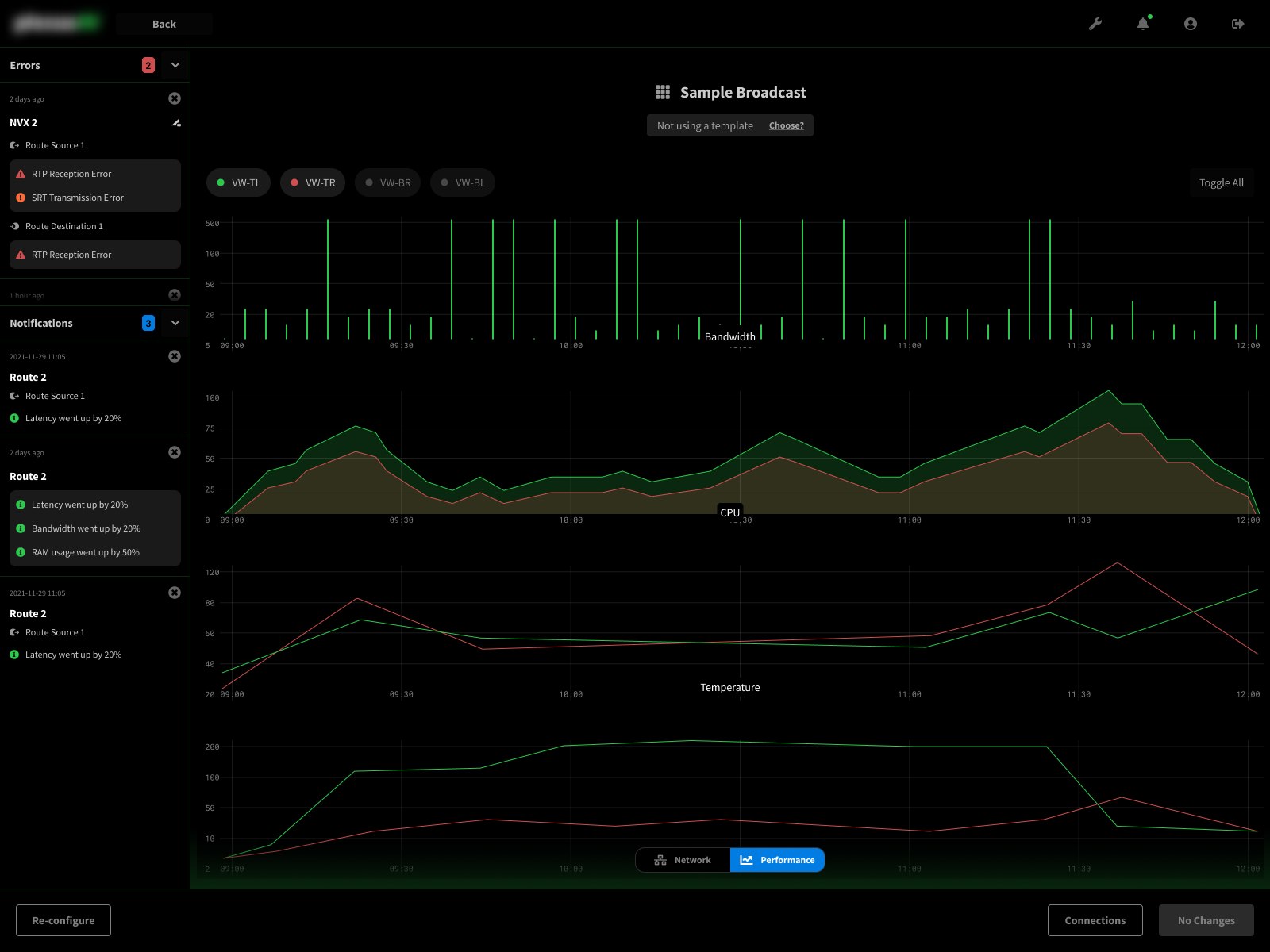This screenshot has height=952, width=1270.
Task: Toggle the VW-TR series visibility
Action: pyautogui.click(x=313, y=182)
